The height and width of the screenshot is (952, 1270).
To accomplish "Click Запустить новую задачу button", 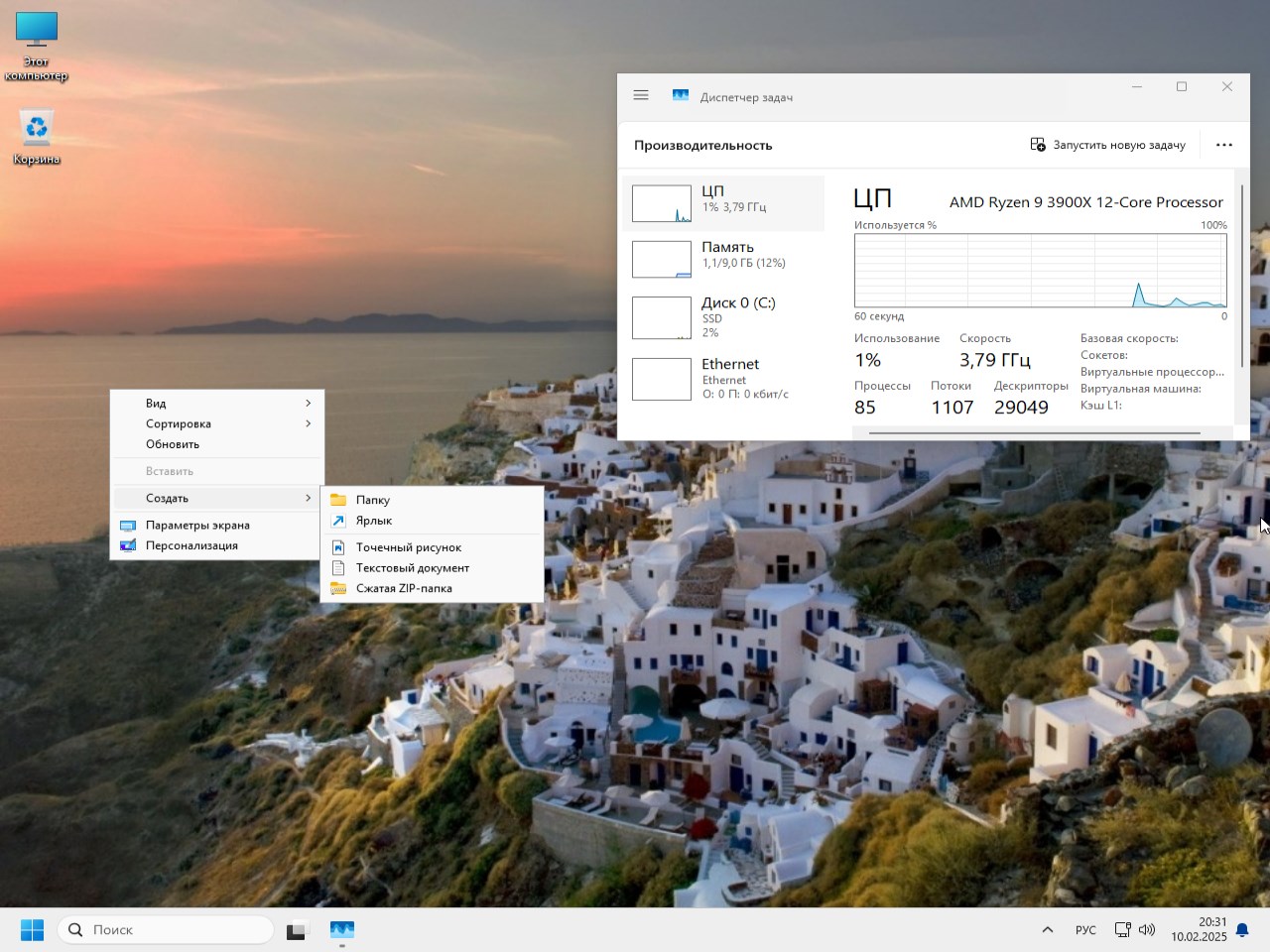I will tap(1108, 145).
